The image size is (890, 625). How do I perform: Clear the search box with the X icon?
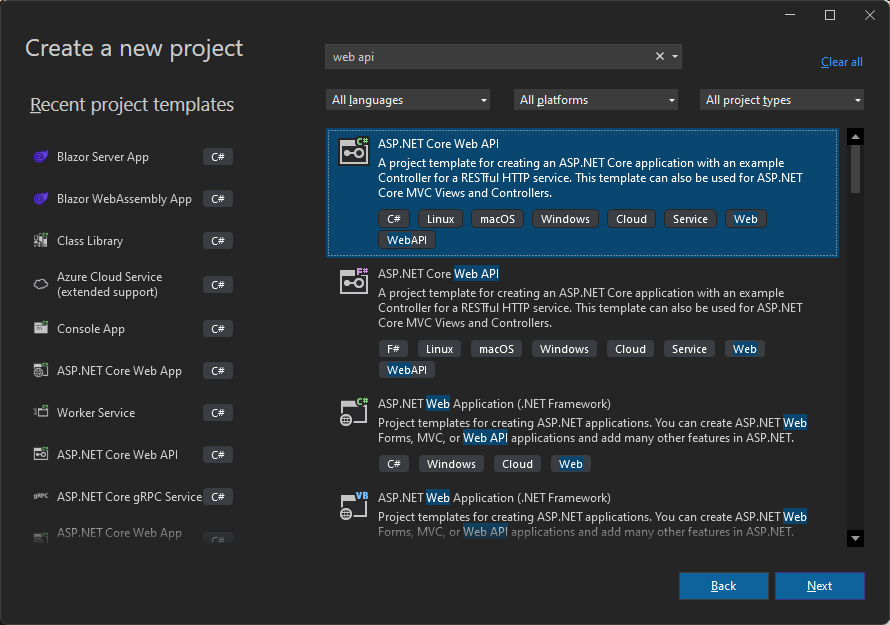(x=660, y=56)
